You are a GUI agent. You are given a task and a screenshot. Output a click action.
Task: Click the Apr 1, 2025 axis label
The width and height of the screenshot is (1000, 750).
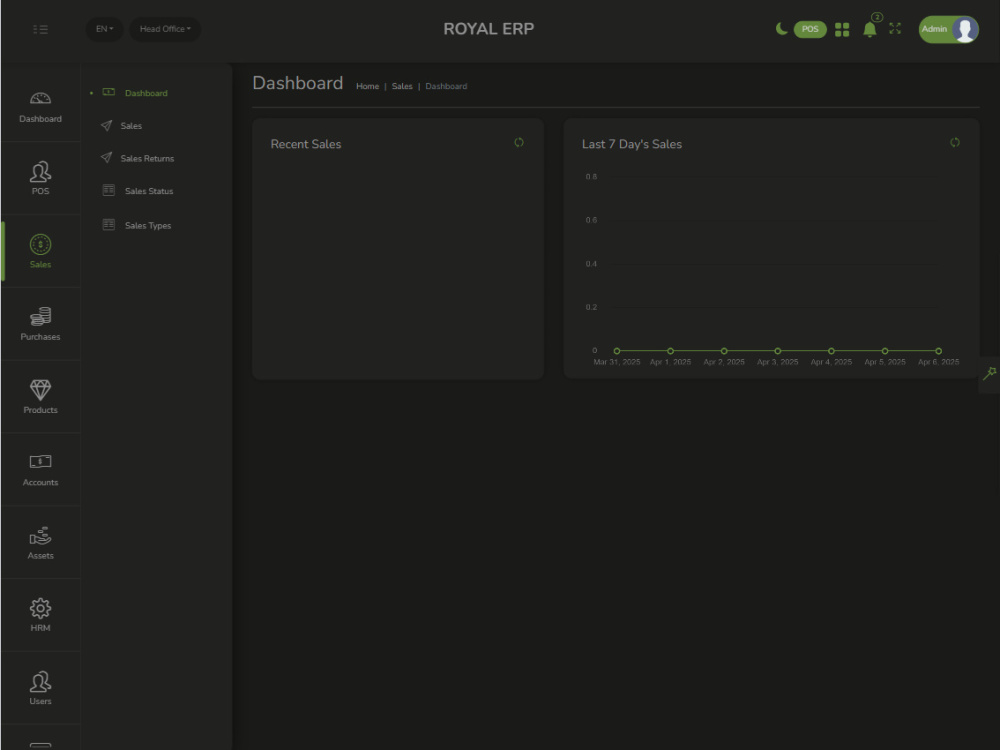pyautogui.click(x=670, y=362)
